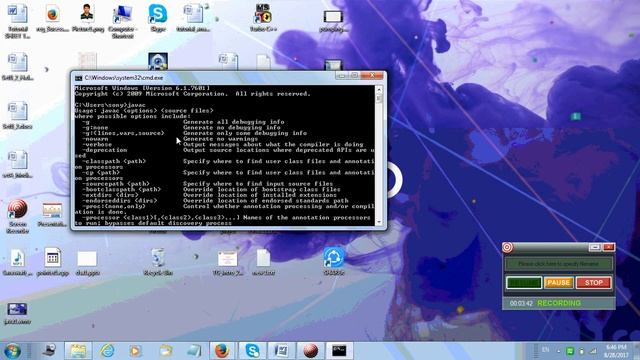The width and height of the screenshot is (640, 360).
Task: Pause the screen recording
Action: pos(558,282)
